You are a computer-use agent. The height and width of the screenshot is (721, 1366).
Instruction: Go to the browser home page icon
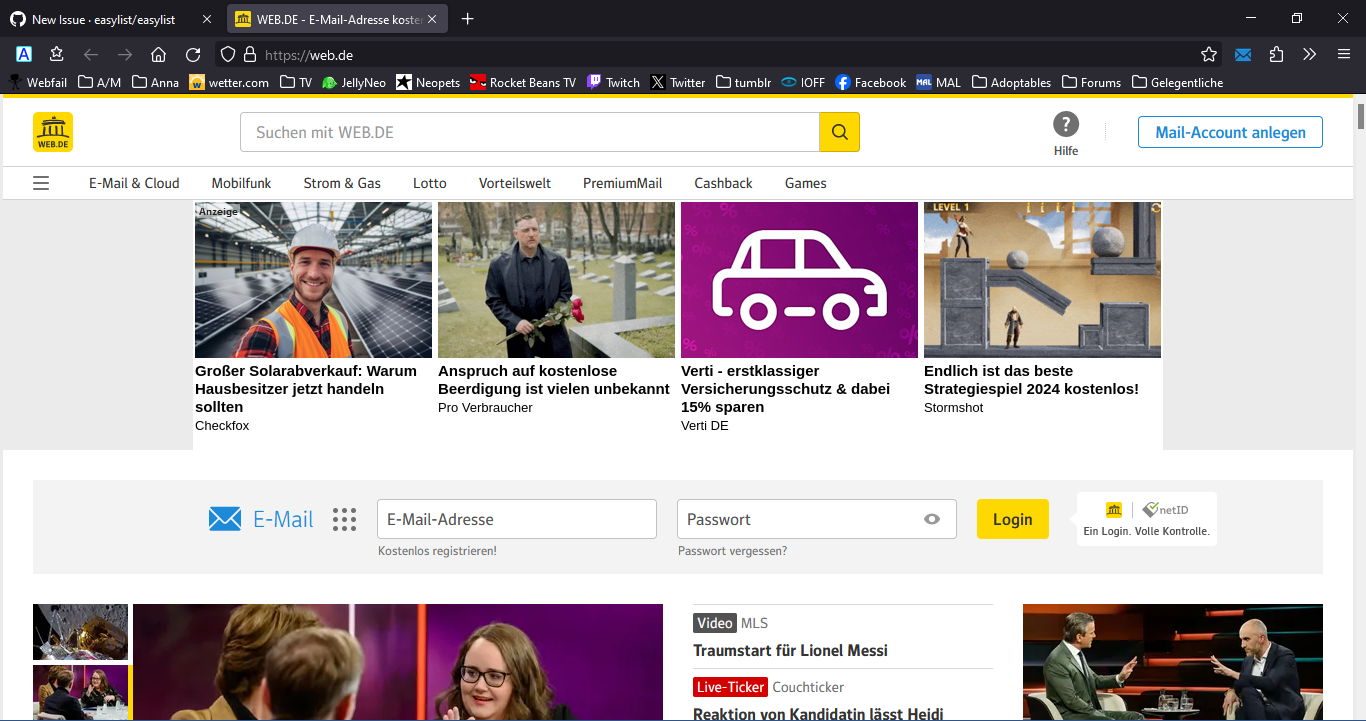[158, 55]
